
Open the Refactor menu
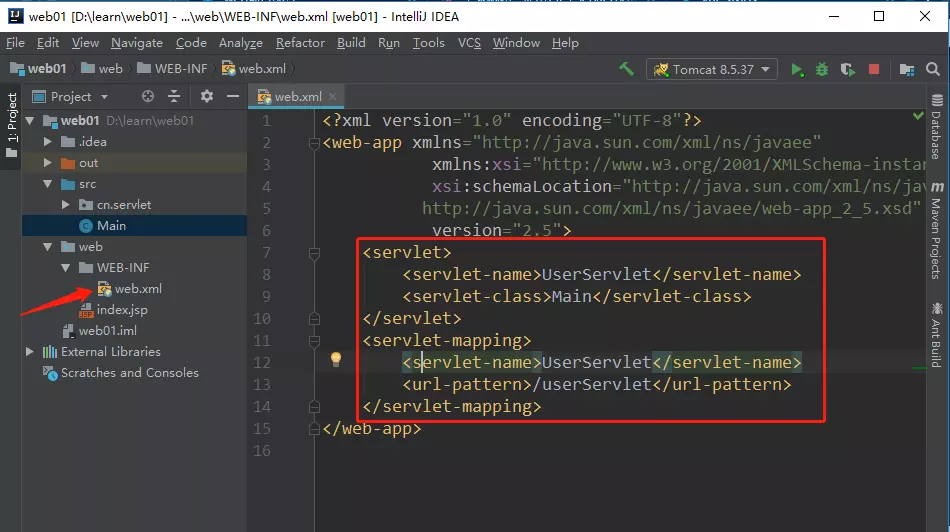[x=301, y=43]
